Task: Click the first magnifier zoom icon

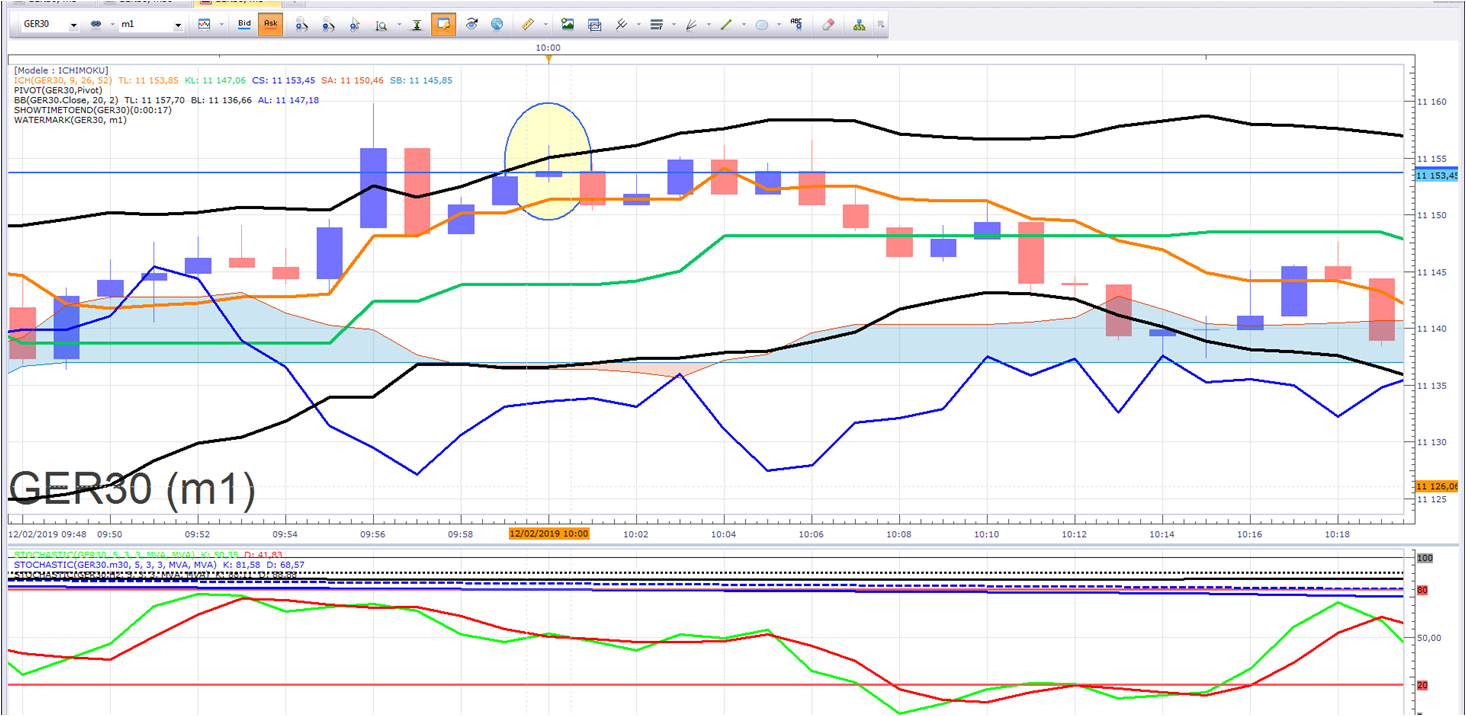Action: [300, 24]
